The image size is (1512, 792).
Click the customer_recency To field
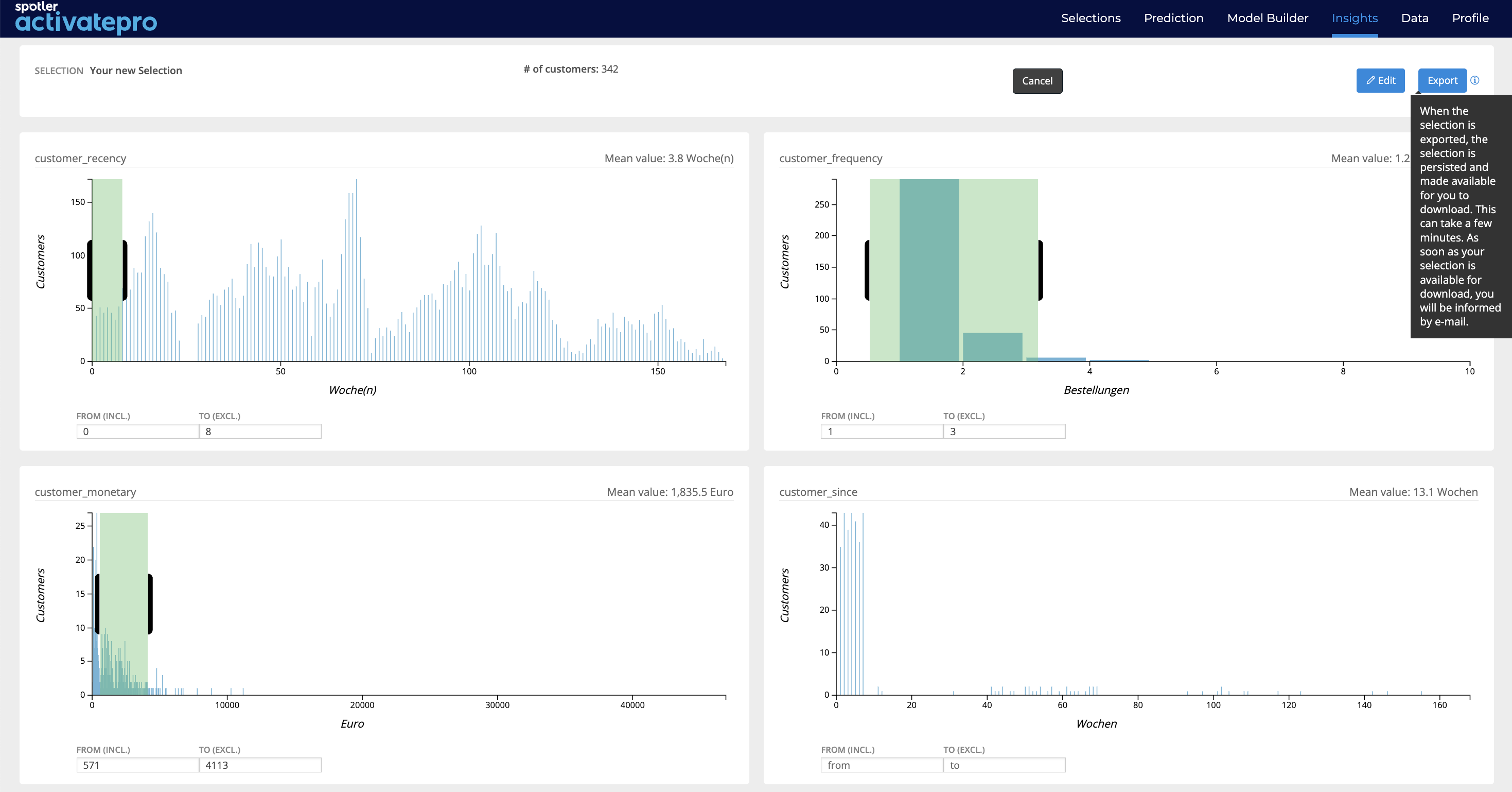click(260, 431)
